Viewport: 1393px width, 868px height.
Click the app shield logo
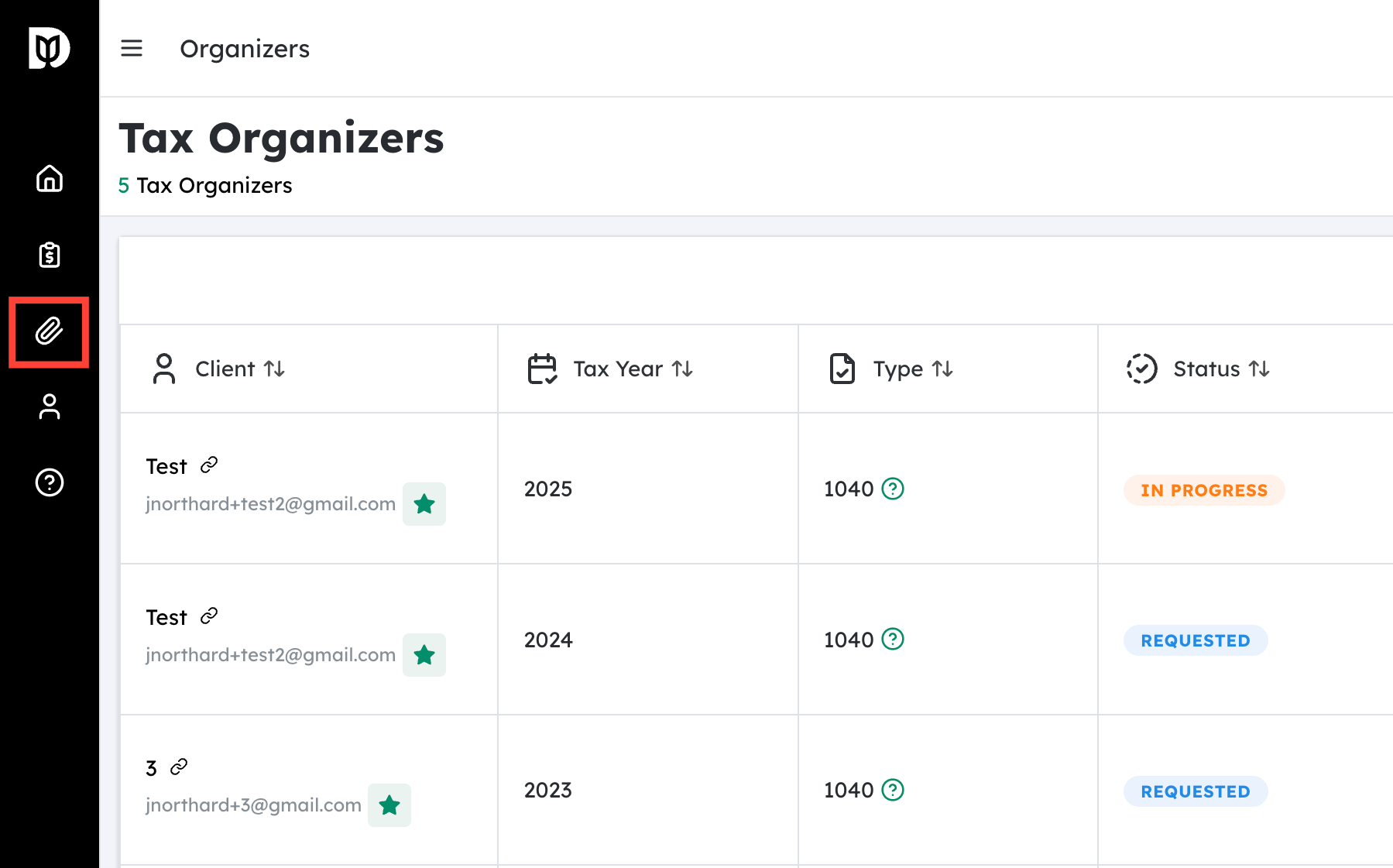click(x=50, y=48)
